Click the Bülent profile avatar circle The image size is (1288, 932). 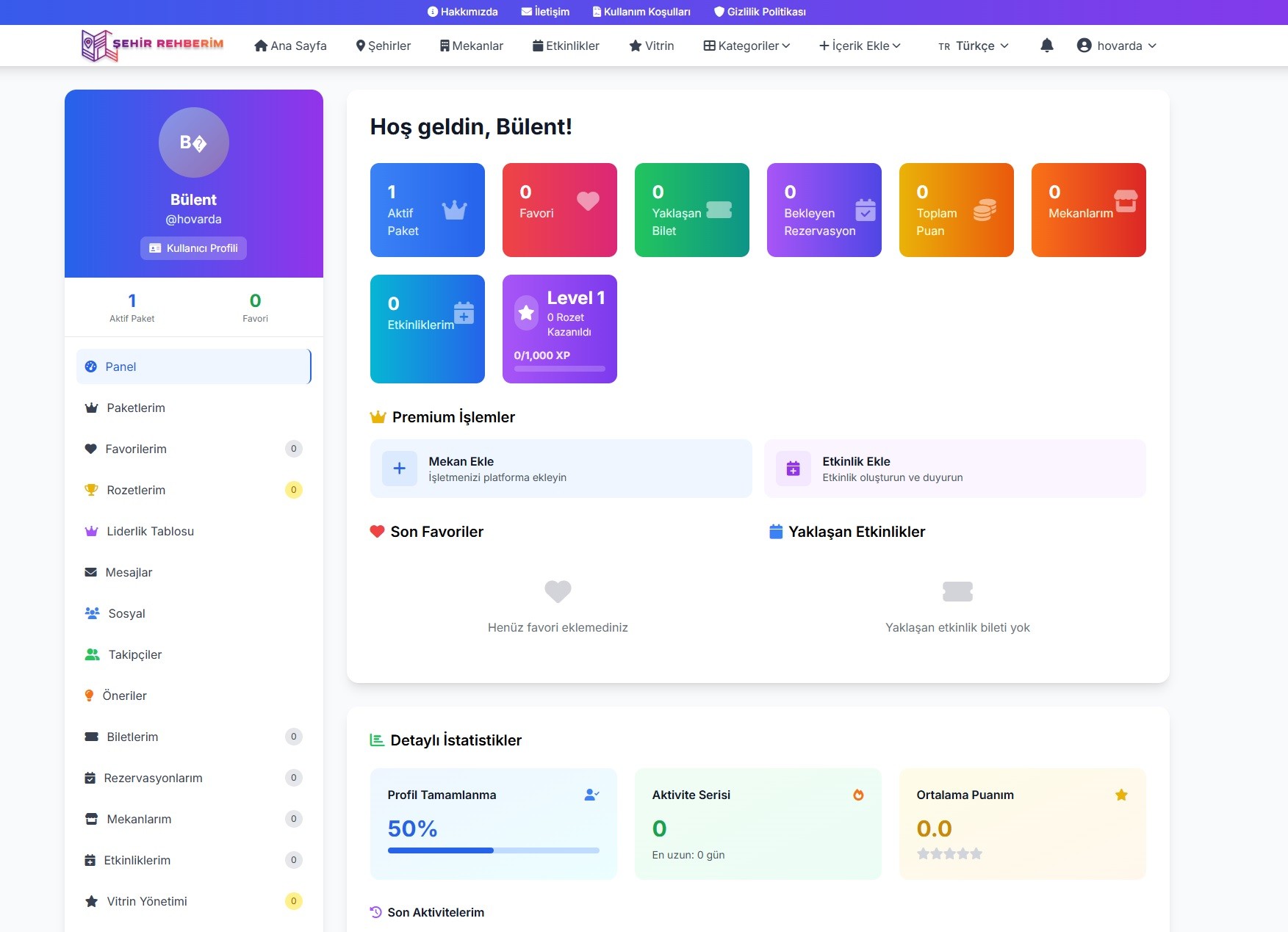click(194, 142)
